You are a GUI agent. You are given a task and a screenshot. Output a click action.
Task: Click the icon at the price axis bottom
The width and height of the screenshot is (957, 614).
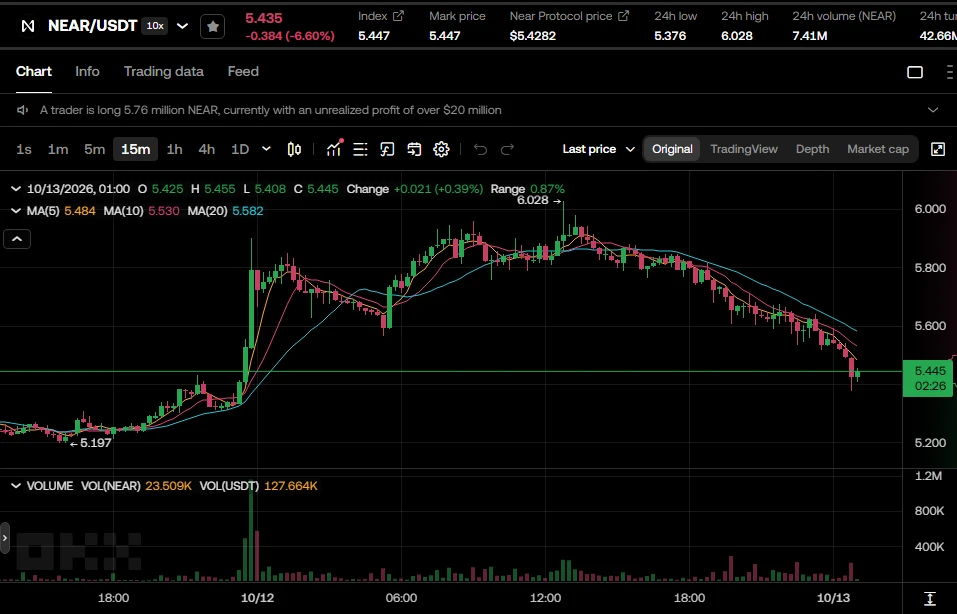click(930, 598)
